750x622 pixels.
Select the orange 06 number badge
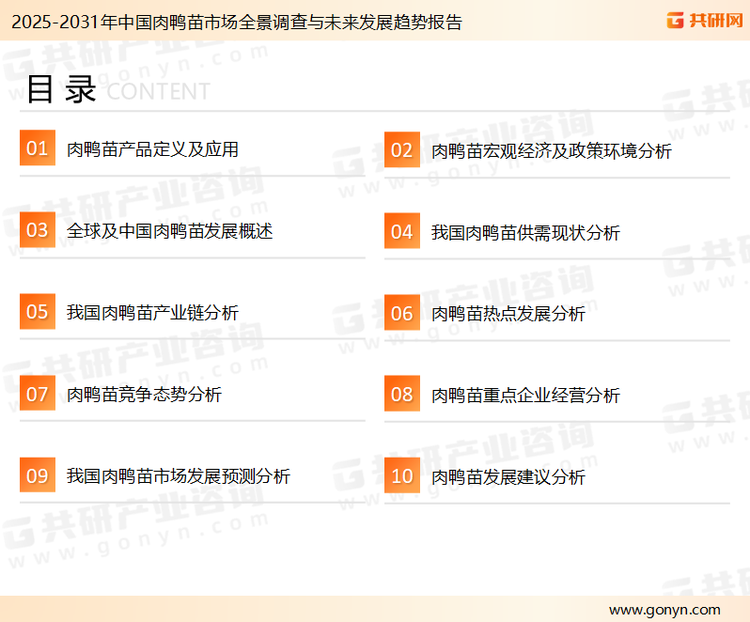pyautogui.click(x=402, y=313)
